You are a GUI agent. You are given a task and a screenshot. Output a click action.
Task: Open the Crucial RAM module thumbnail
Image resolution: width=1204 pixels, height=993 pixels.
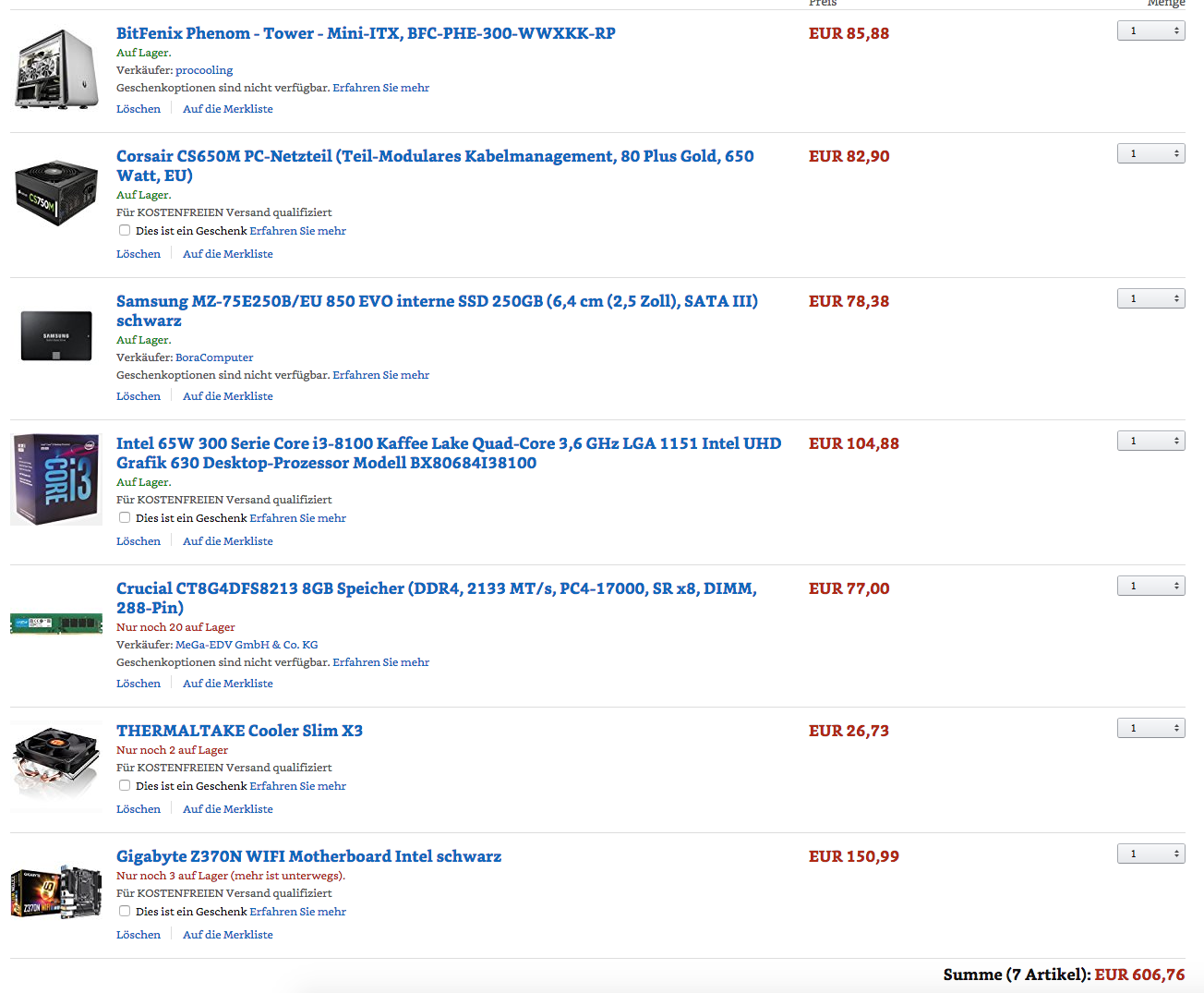(x=56, y=624)
